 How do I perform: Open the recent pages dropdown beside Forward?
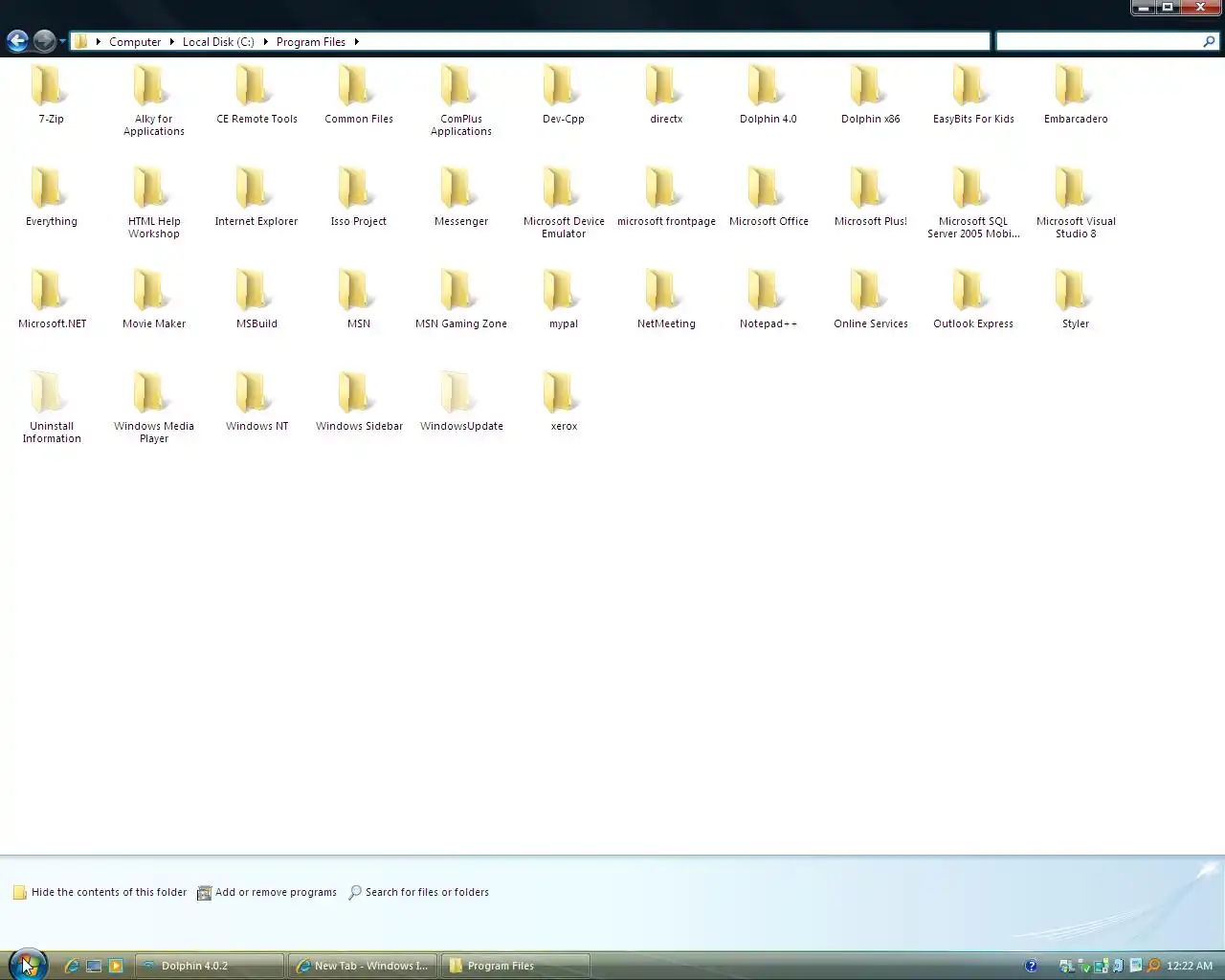tap(62, 41)
